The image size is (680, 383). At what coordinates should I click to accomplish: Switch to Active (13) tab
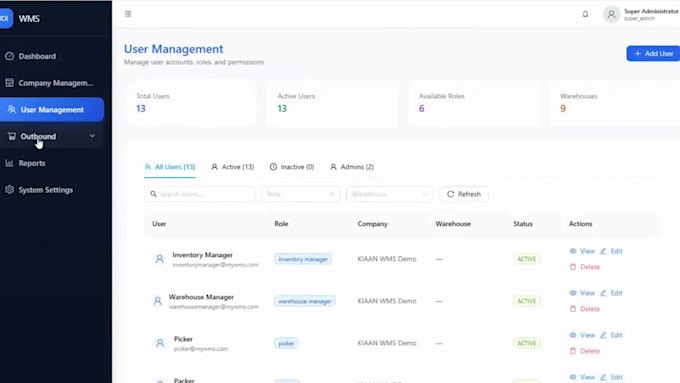pyautogui.click(x=232, y=167)
